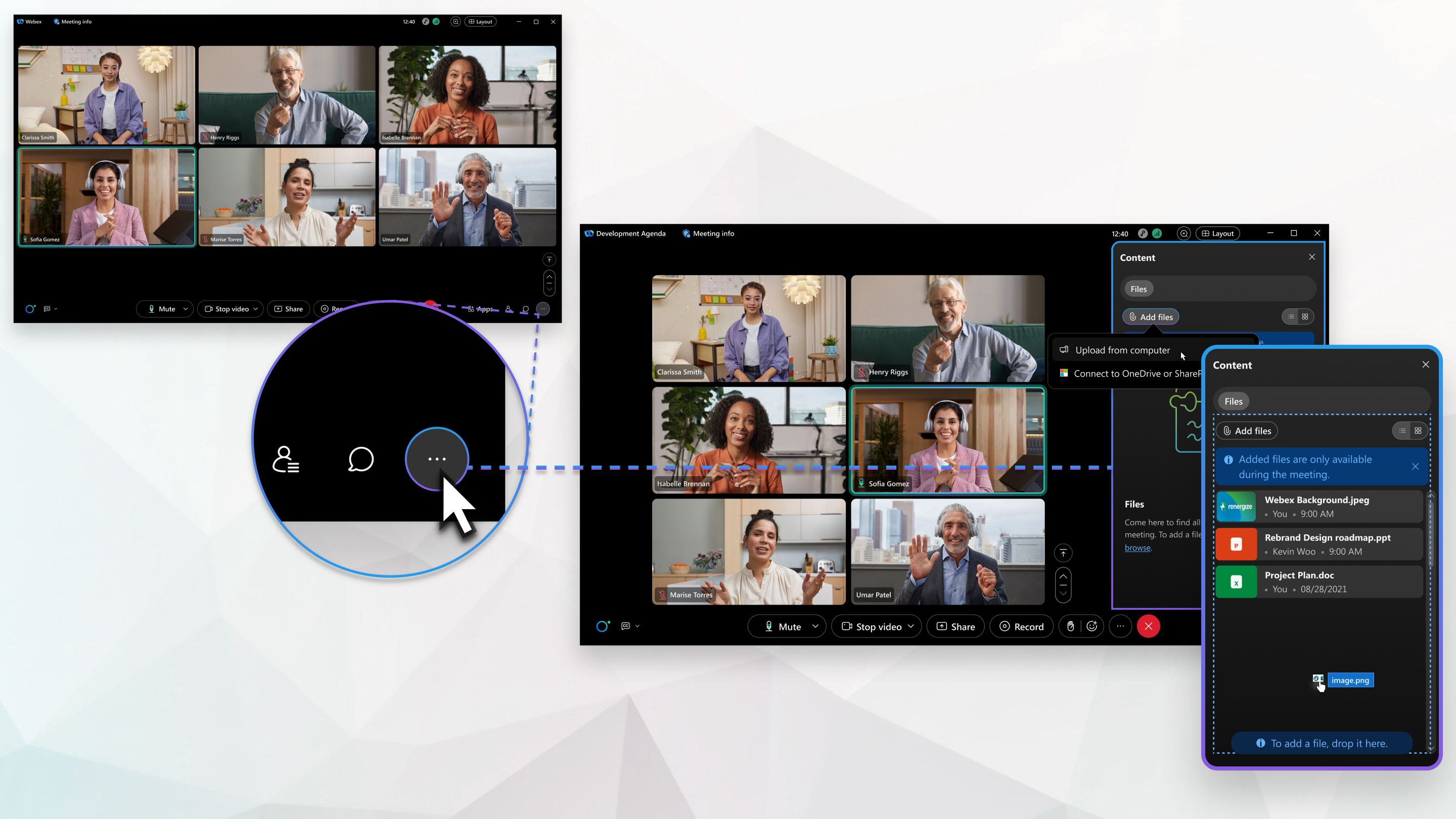Select the Files tab in Content panel
The image size is (1456, 819).
tap(1138, 289)
